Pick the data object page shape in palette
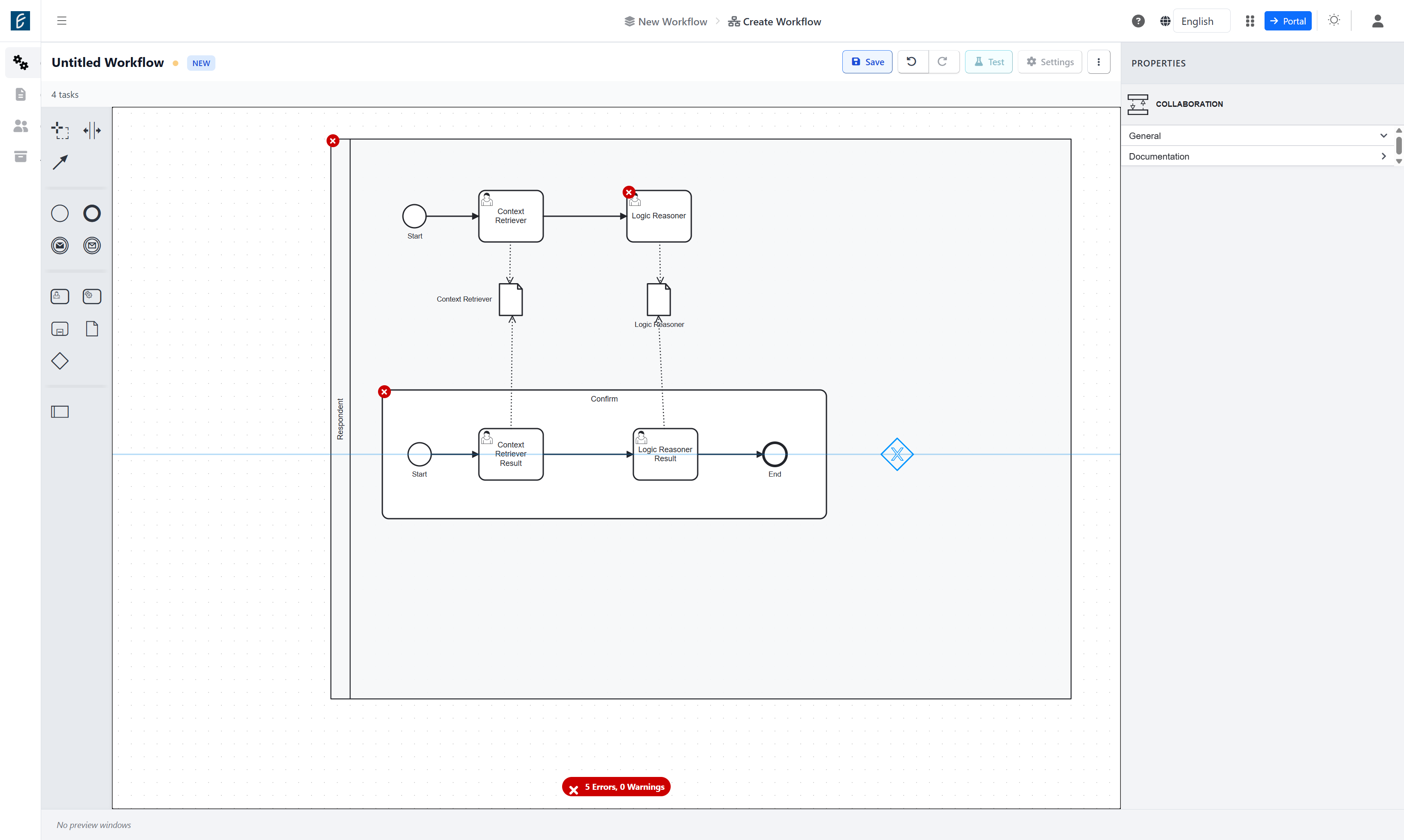 [x=92, y=329]
